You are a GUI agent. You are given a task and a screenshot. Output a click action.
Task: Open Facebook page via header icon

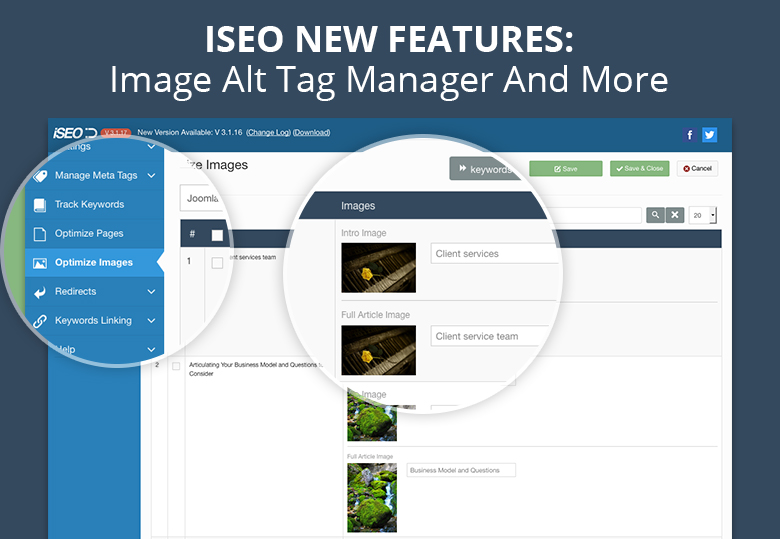[690, 135]
